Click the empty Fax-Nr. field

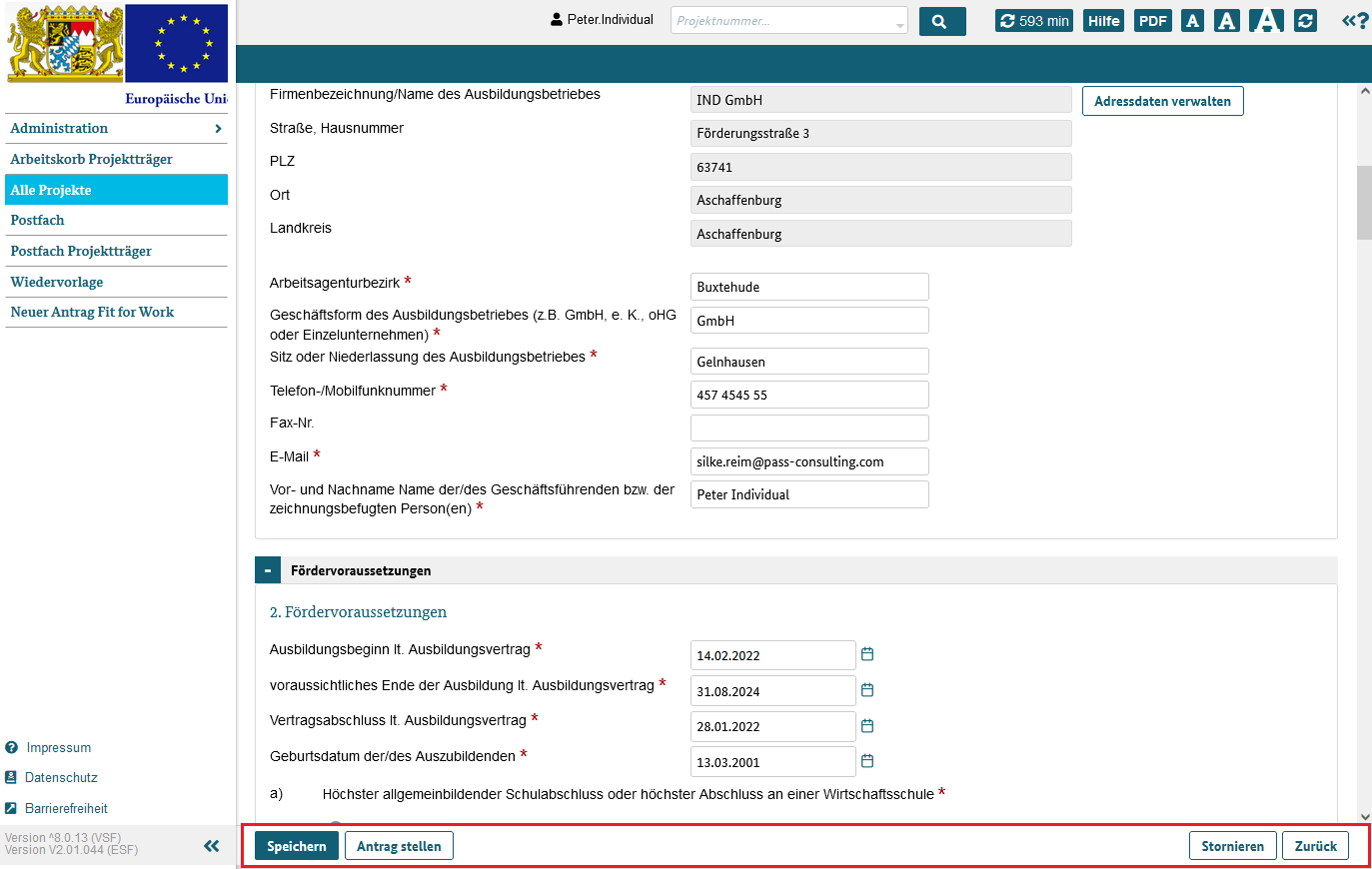[x=809, y=428]
